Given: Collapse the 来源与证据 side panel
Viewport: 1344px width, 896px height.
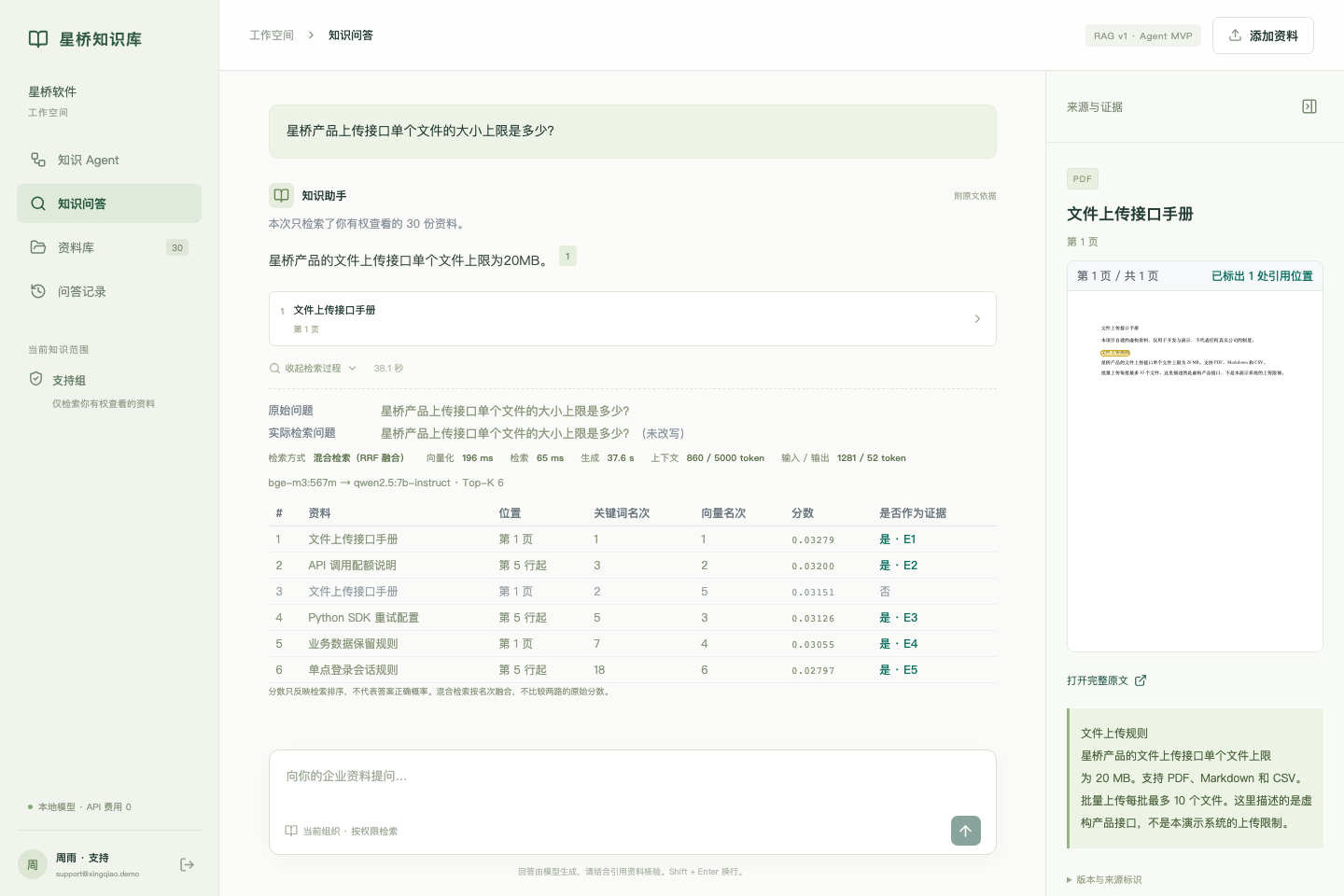Looking at the screenshot, I should coord(1309,106).
